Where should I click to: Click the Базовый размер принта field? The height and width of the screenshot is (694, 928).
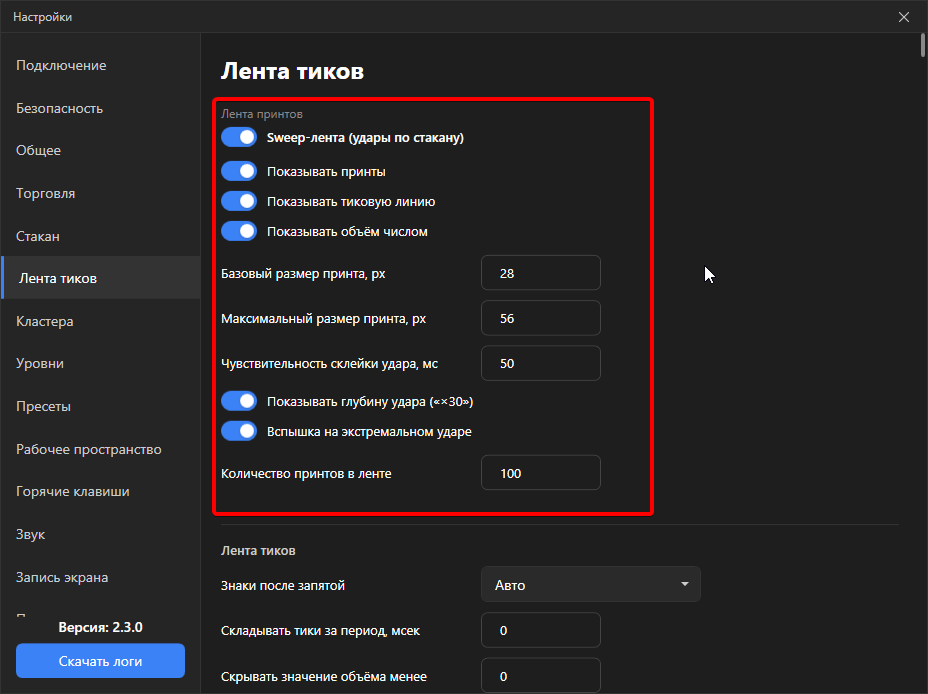point(541,273)
